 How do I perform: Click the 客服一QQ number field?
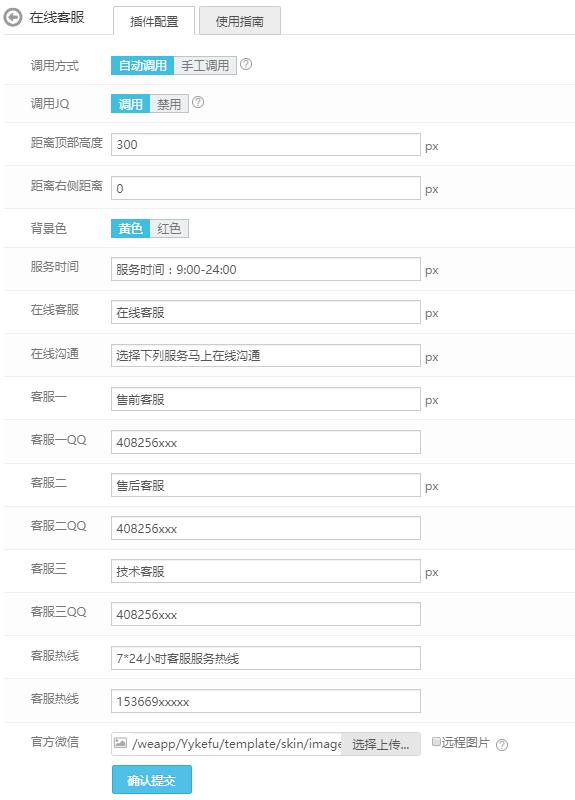click(266, 442)
